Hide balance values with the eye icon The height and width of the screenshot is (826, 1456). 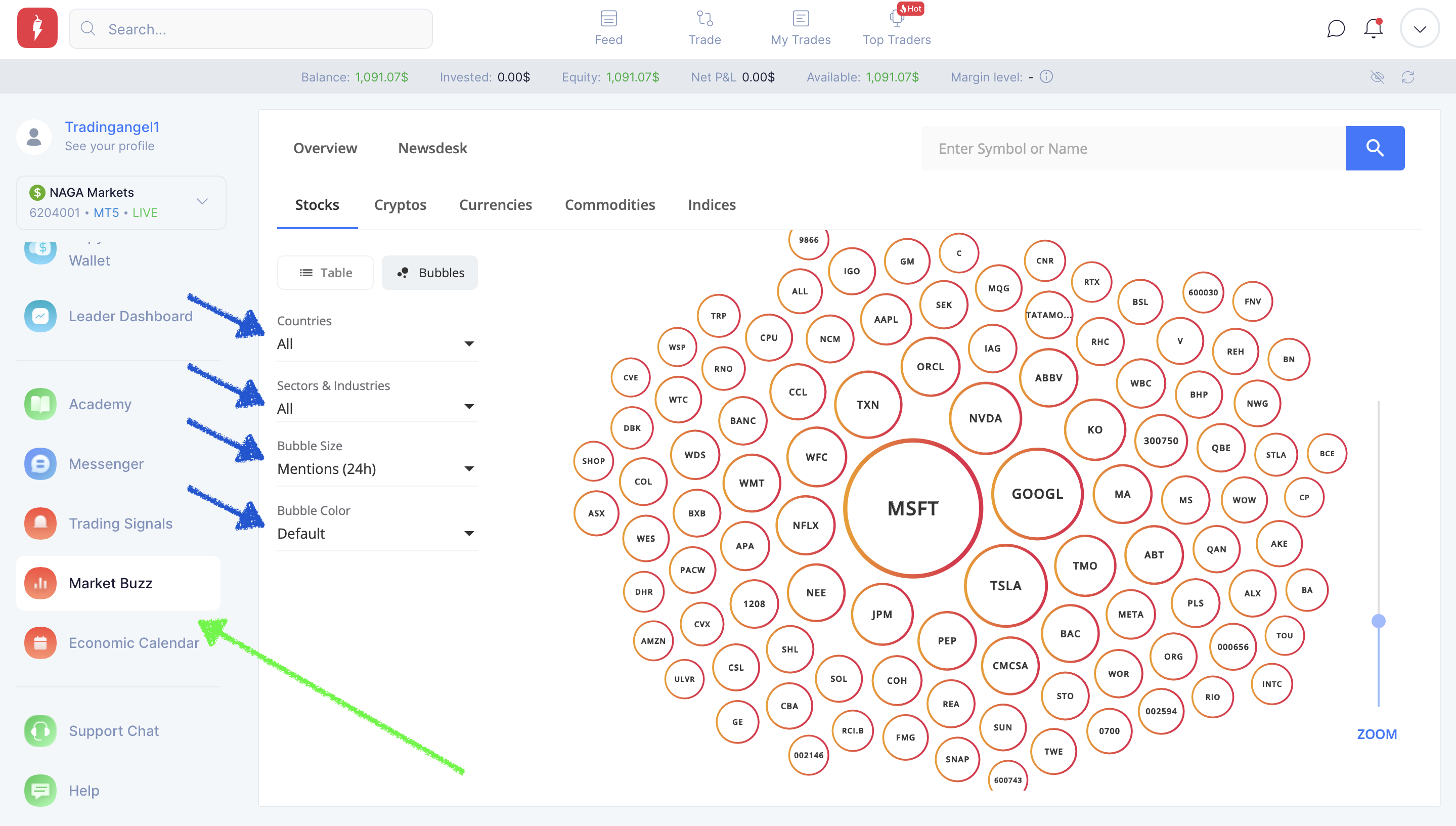click(1377, 77)
